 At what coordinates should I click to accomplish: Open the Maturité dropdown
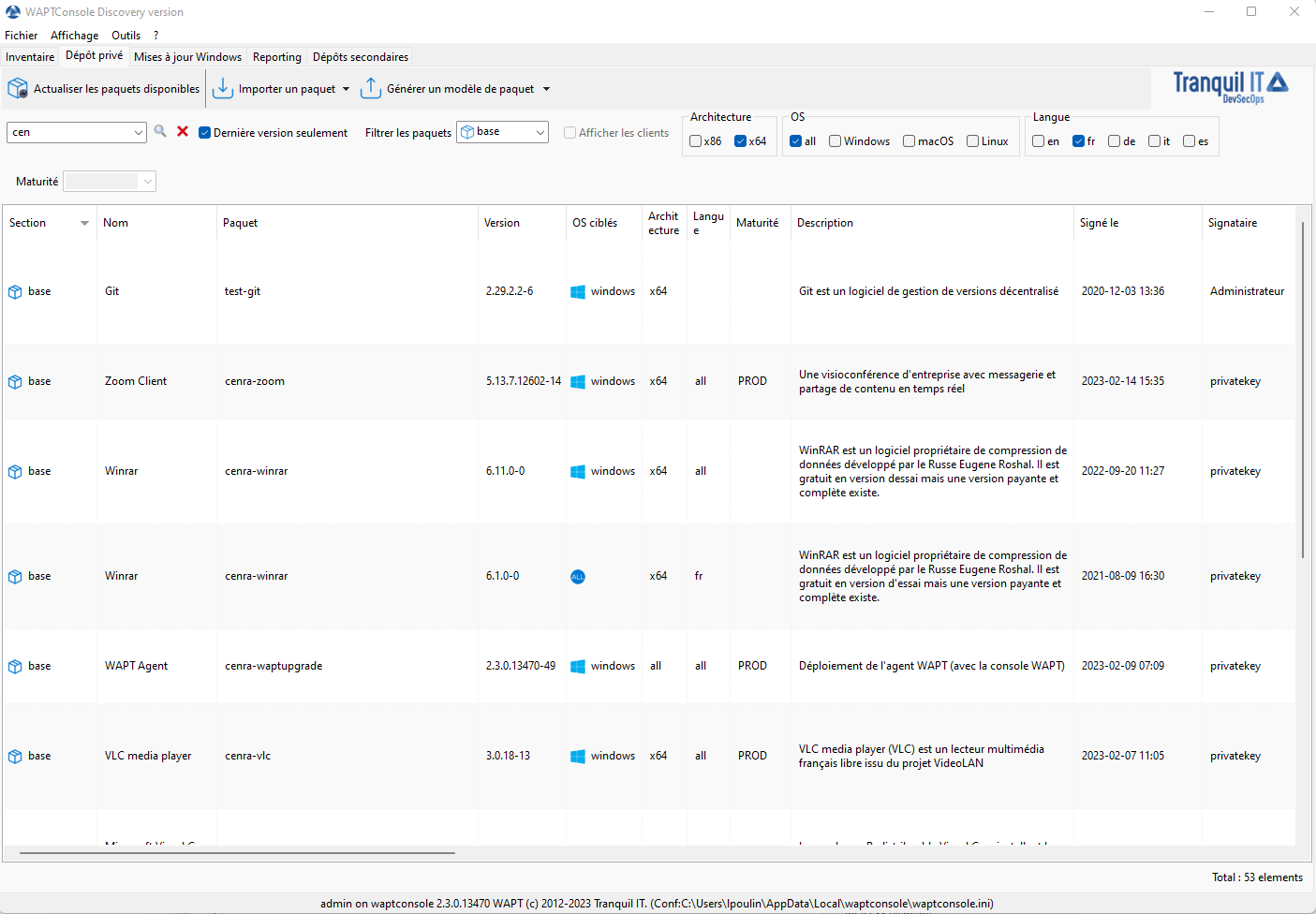110,182
